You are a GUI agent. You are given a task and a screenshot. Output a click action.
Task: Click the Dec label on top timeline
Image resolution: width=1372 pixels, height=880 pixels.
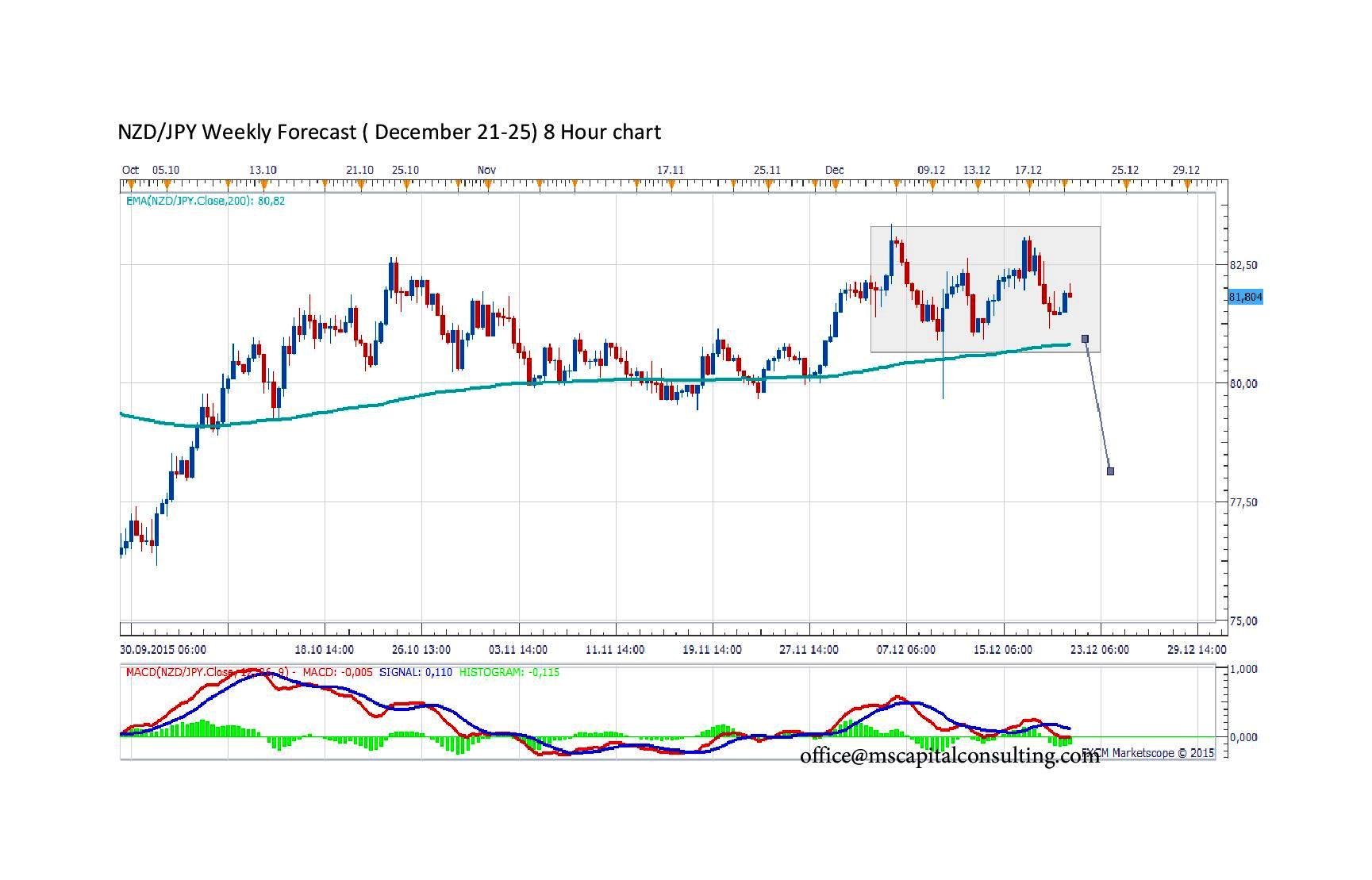coord(834,170)
